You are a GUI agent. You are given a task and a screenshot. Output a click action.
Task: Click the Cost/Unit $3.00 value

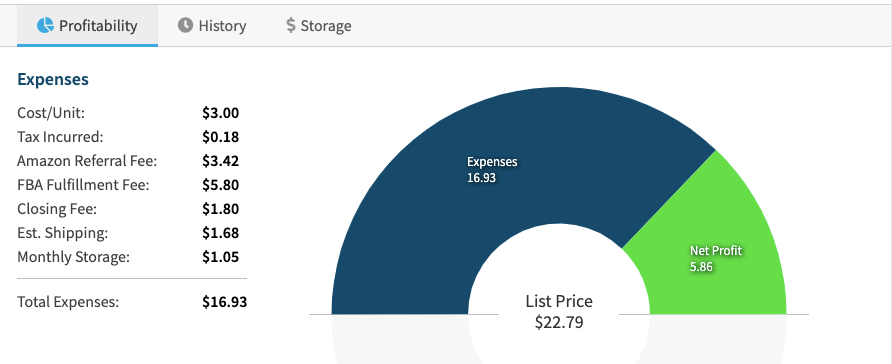pos(221,113)
